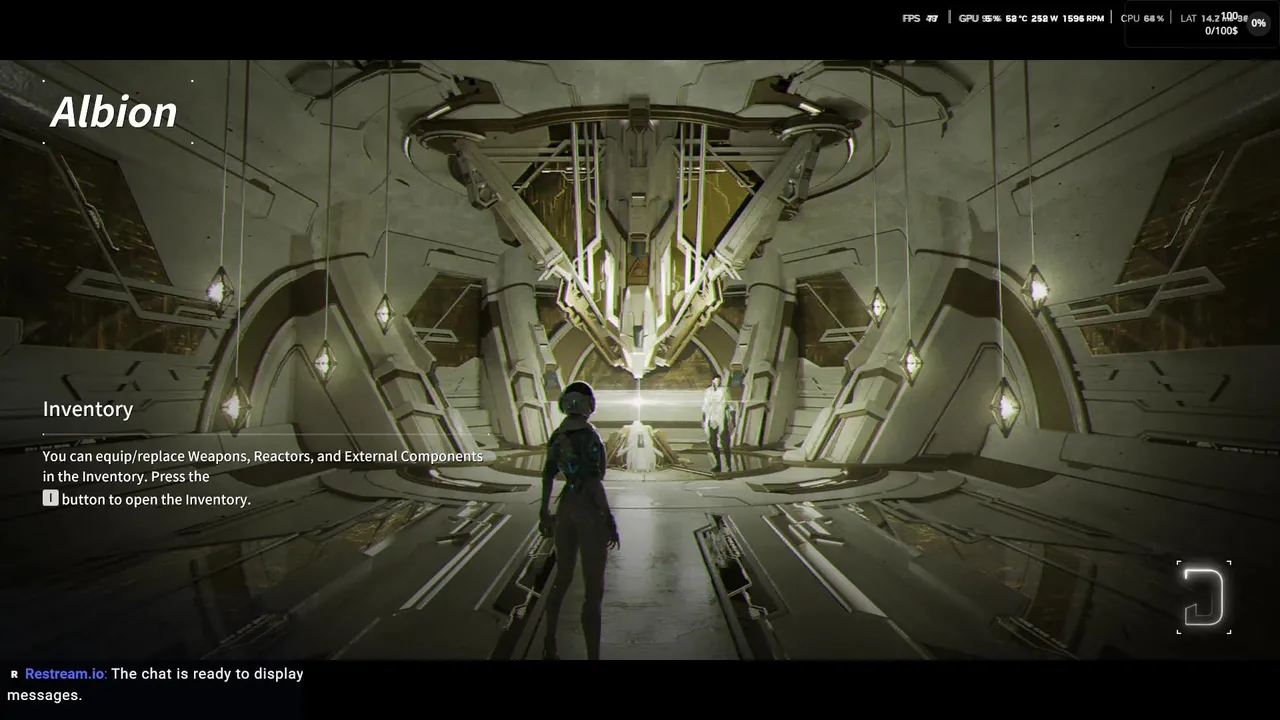Click the 1596 RPM fan speed readout

[x=1083, y=18]
